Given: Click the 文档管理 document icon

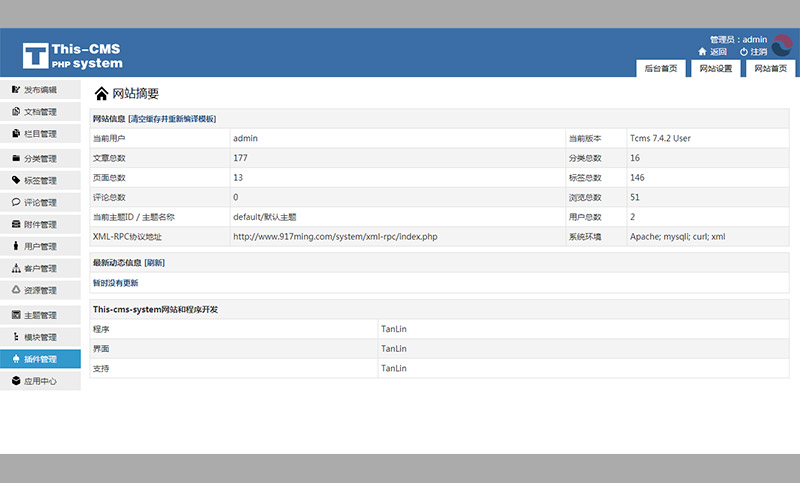Looking at the screenshot, I should pyautogui.click(x=16, y=111).
